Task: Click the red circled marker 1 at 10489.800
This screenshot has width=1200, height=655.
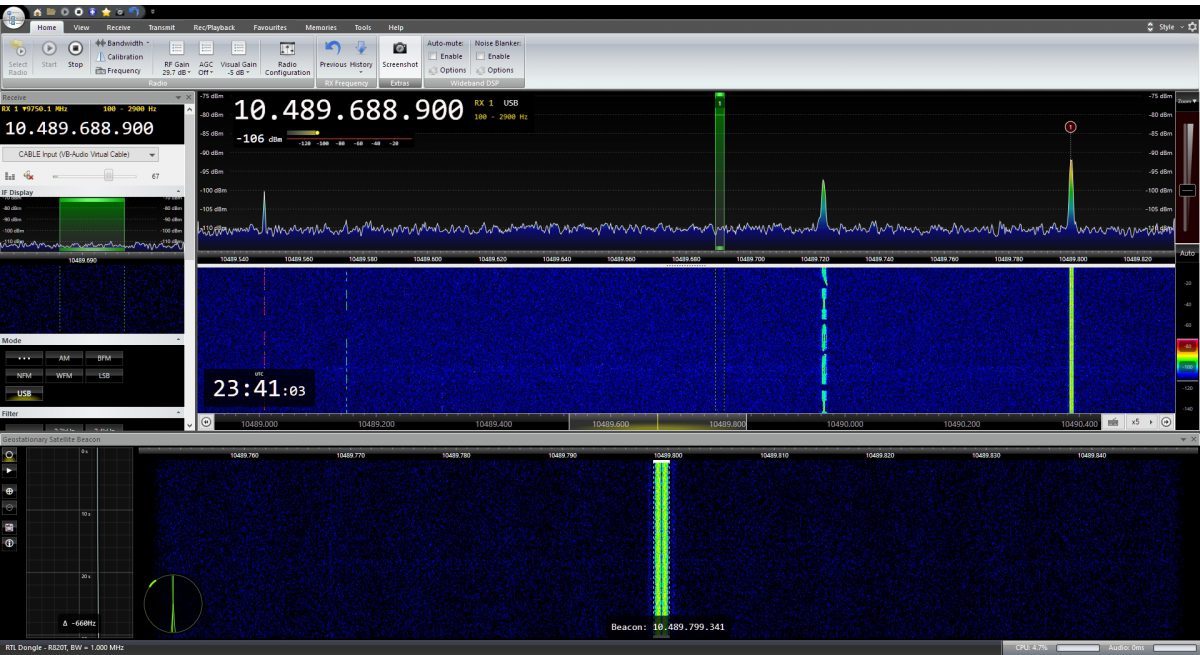Action: [1070, 127]
